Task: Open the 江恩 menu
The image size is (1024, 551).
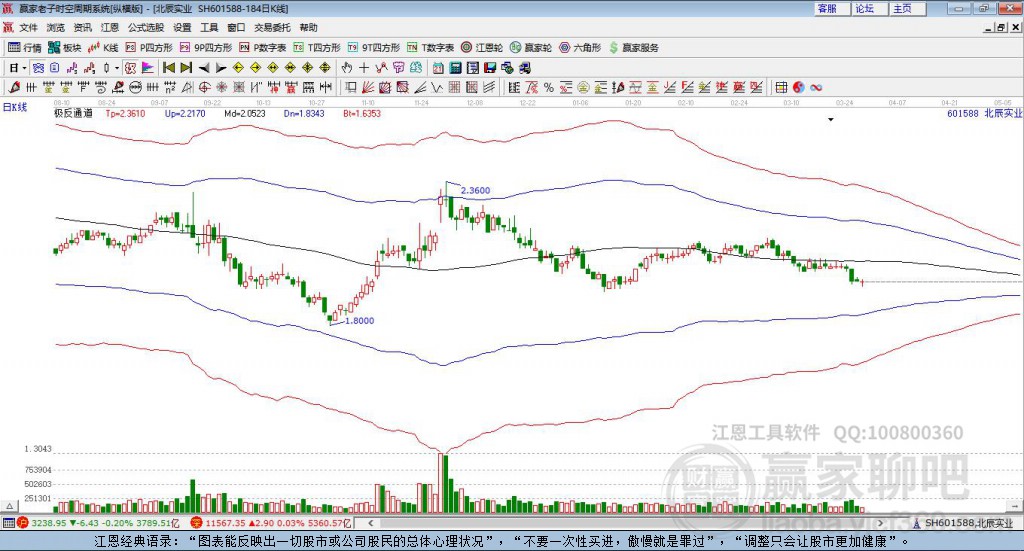Action: tap(110, 27)
